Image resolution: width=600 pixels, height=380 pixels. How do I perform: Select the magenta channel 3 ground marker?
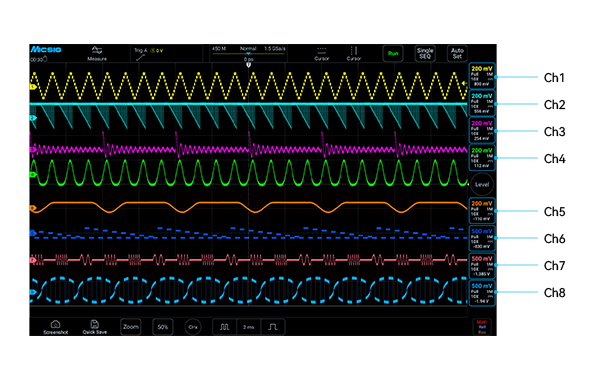(33, 149)
